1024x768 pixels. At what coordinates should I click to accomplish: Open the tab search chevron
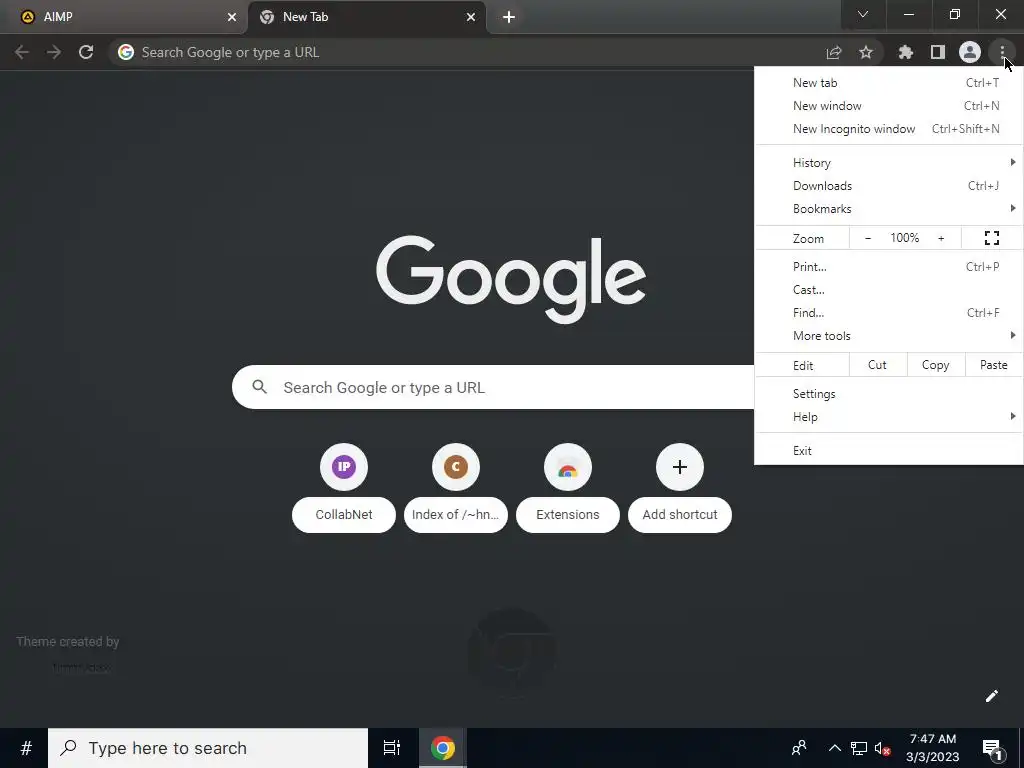(x=863, y=14)
